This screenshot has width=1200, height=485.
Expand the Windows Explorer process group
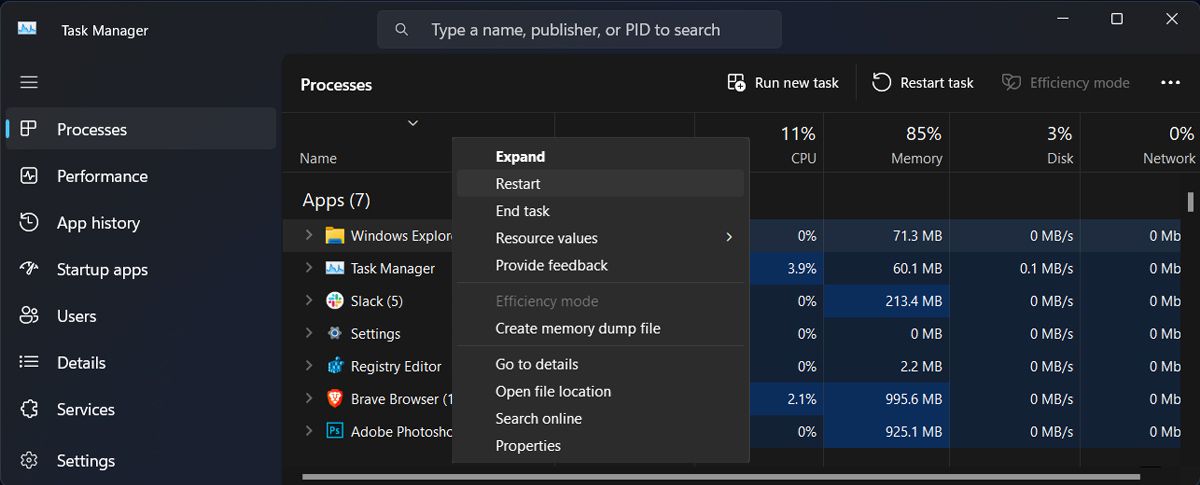tap(309, 236)
